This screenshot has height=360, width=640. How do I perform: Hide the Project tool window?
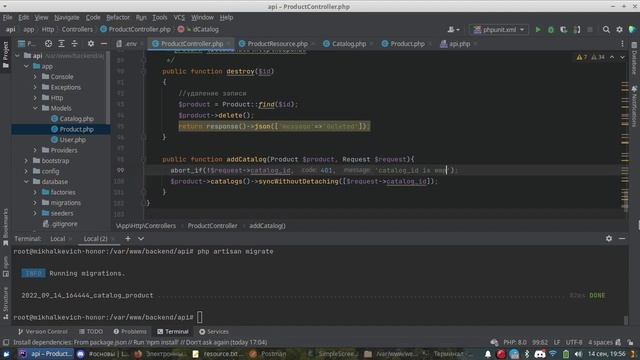(x=104, y=44)
